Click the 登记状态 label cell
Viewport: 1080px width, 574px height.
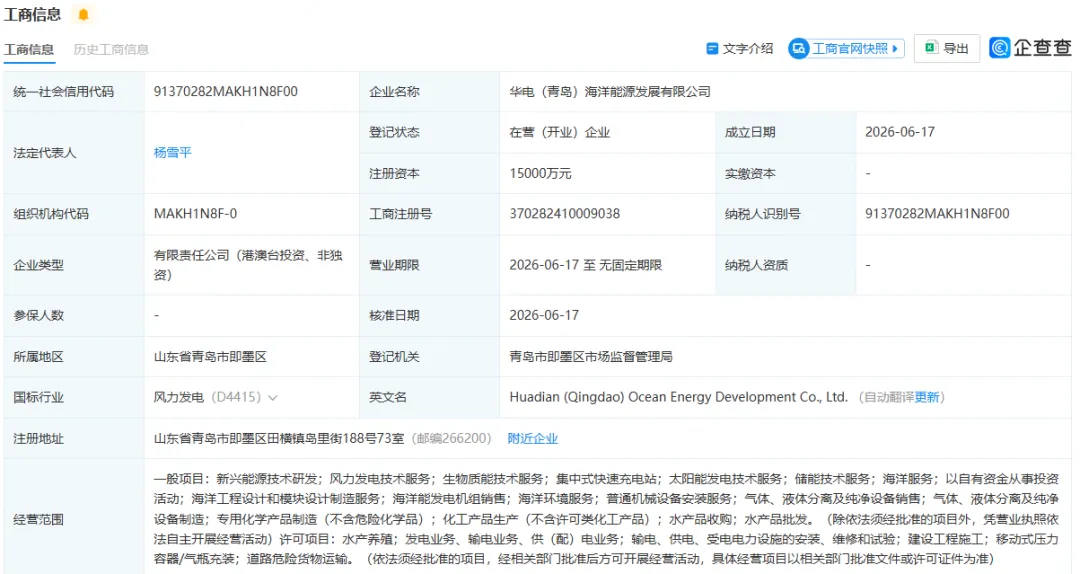tap(429, 132)
